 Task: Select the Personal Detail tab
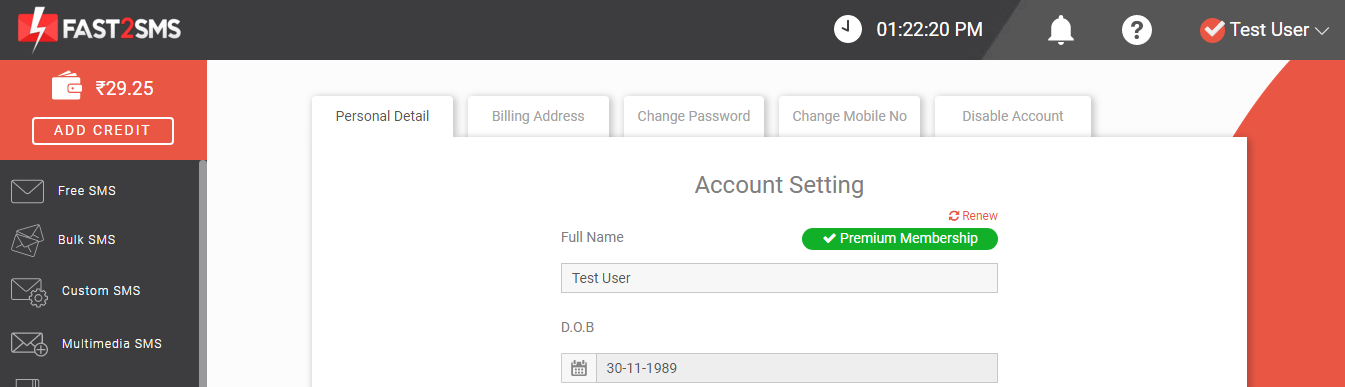tap(382, 116)
